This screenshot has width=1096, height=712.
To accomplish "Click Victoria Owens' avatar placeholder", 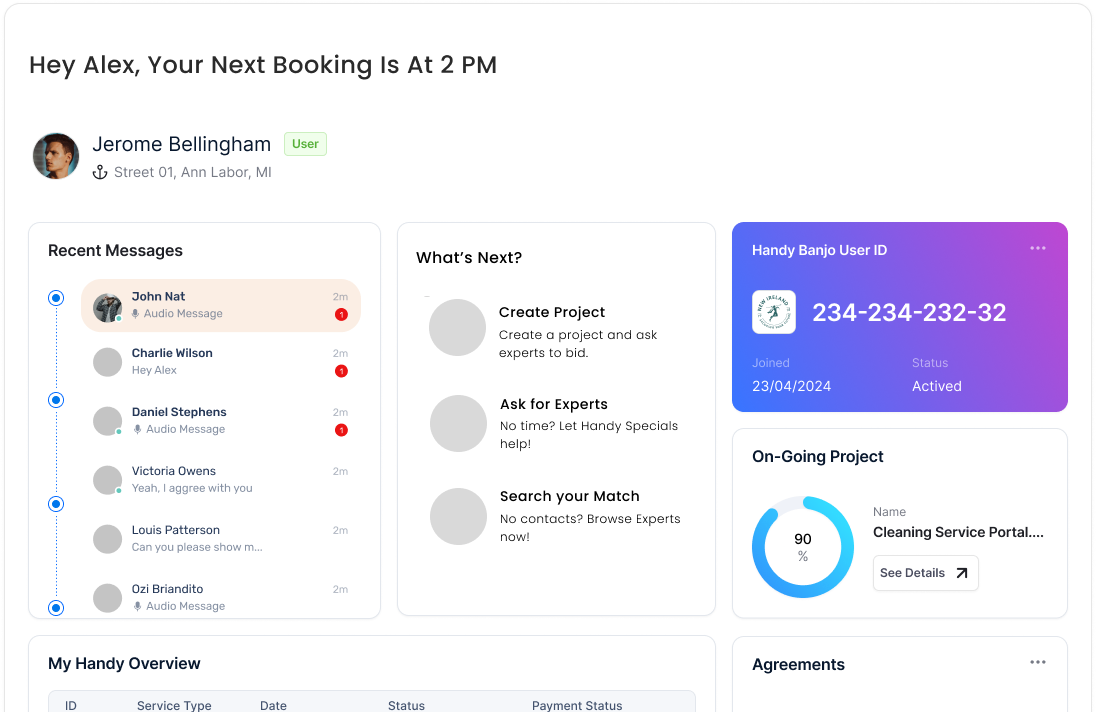I will pyautogui.click(x=108, y=480).
